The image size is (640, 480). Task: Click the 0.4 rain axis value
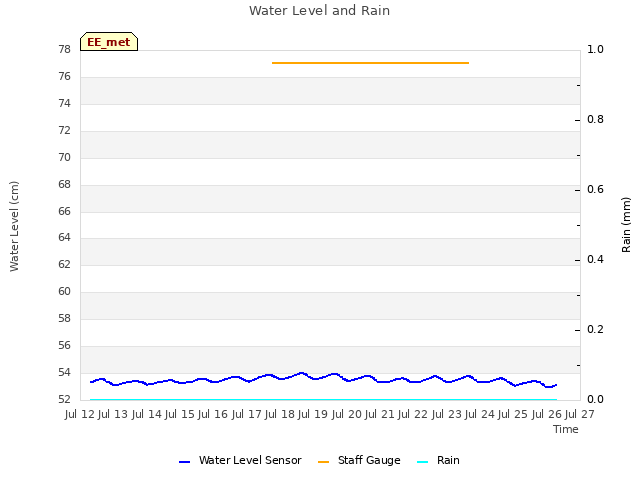(595, 259)
